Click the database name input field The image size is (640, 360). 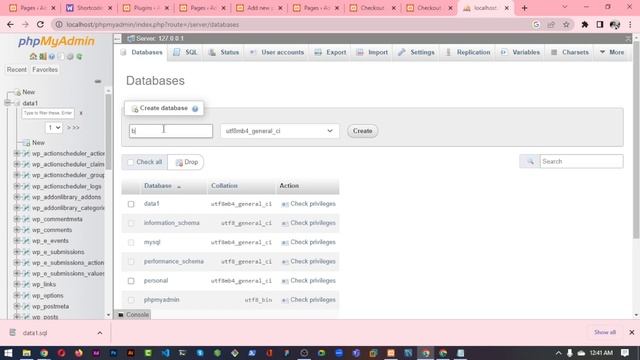pyautogui.click(x=171, y=131)
